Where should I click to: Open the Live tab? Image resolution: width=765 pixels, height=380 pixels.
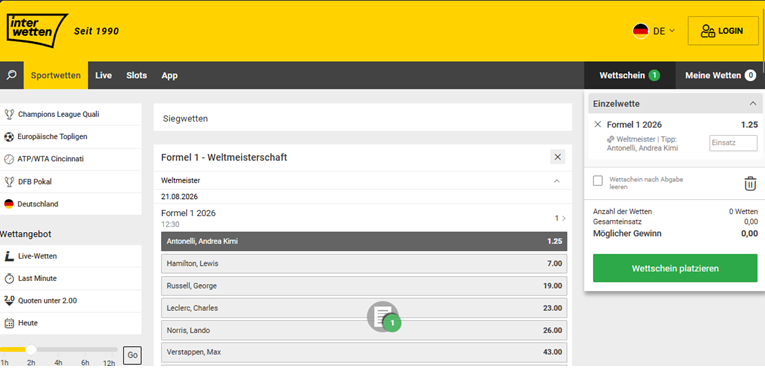[103, 75]
